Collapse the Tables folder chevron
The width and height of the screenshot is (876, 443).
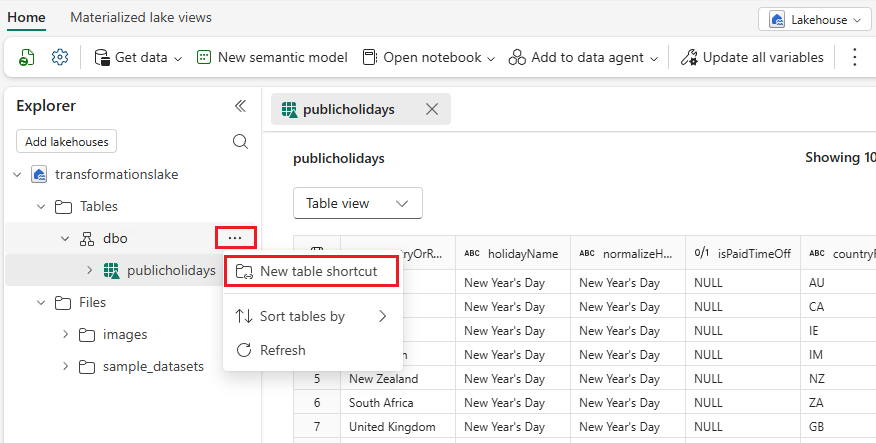coord(41,207)
